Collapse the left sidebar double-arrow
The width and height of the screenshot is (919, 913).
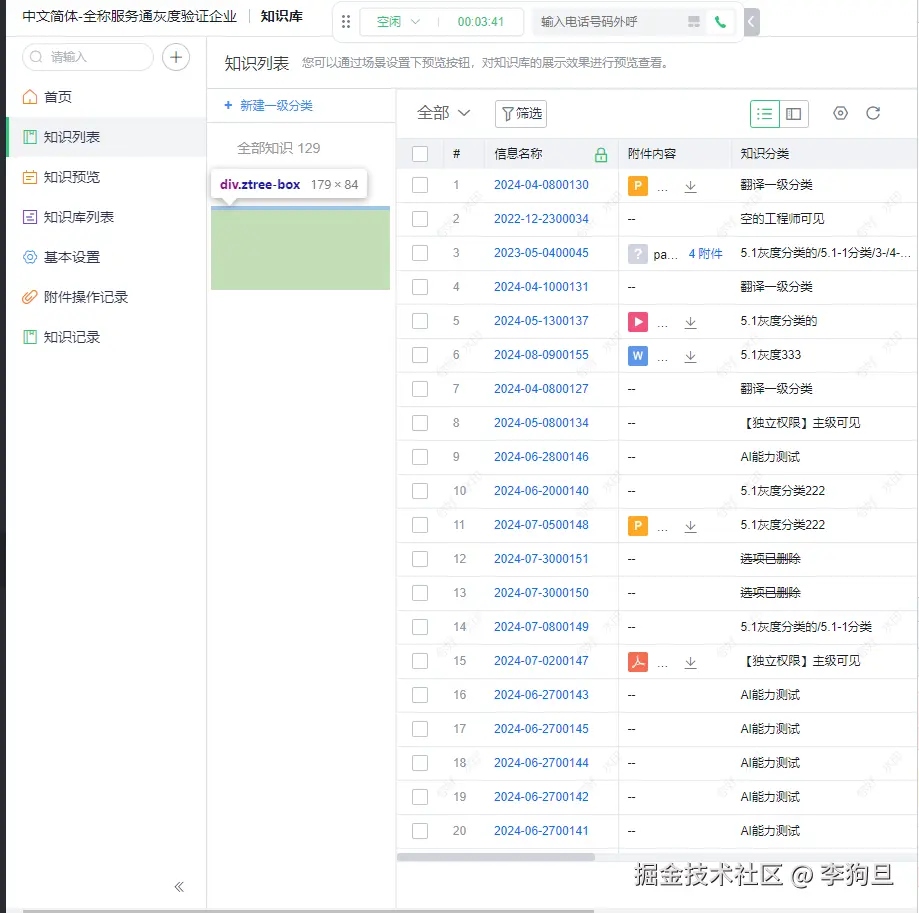click(x=179, y=887)
